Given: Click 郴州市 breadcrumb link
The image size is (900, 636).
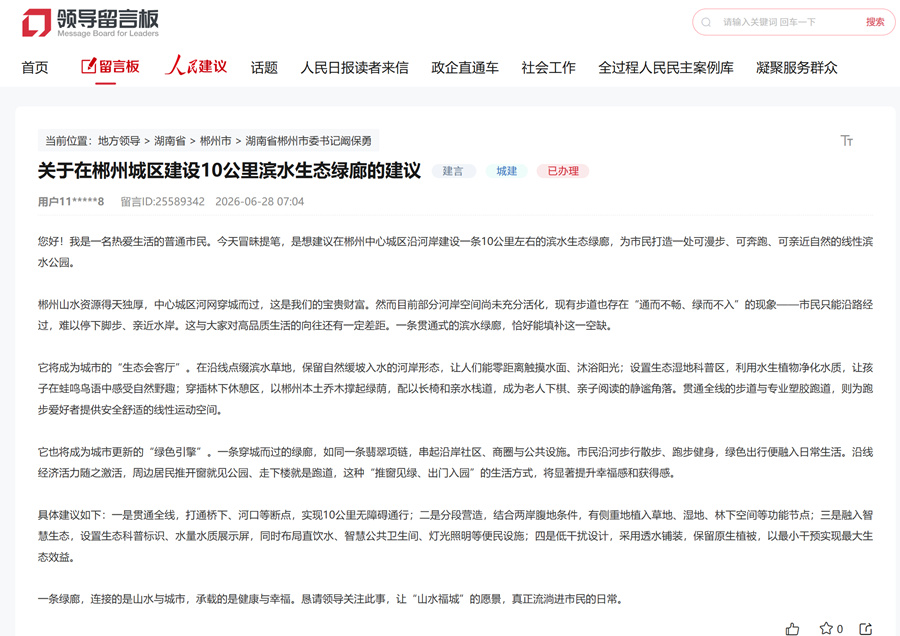Looking at the screenshot, I should [216, 141].
